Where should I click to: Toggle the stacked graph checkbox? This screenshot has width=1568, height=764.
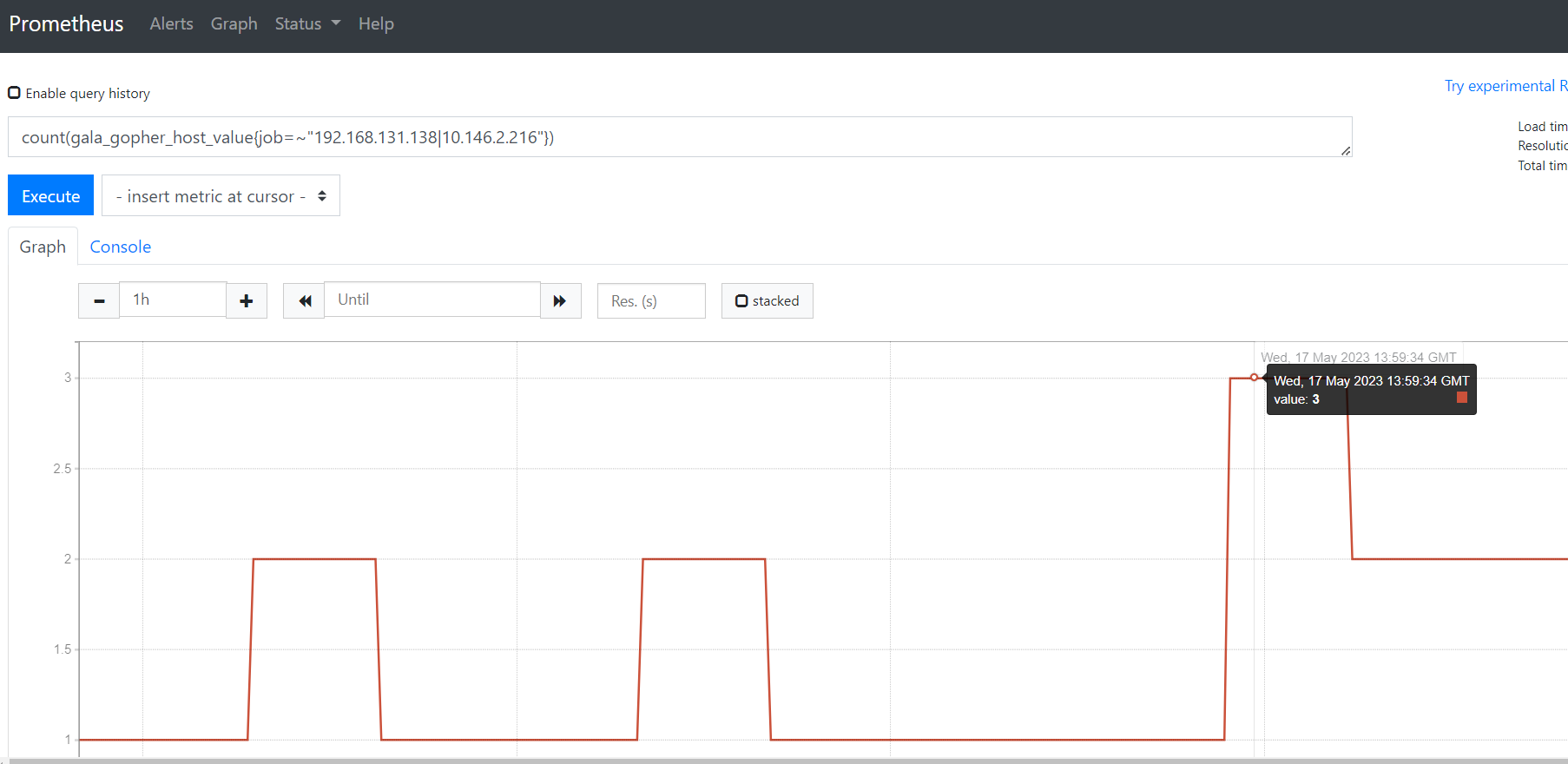[741, 301]
